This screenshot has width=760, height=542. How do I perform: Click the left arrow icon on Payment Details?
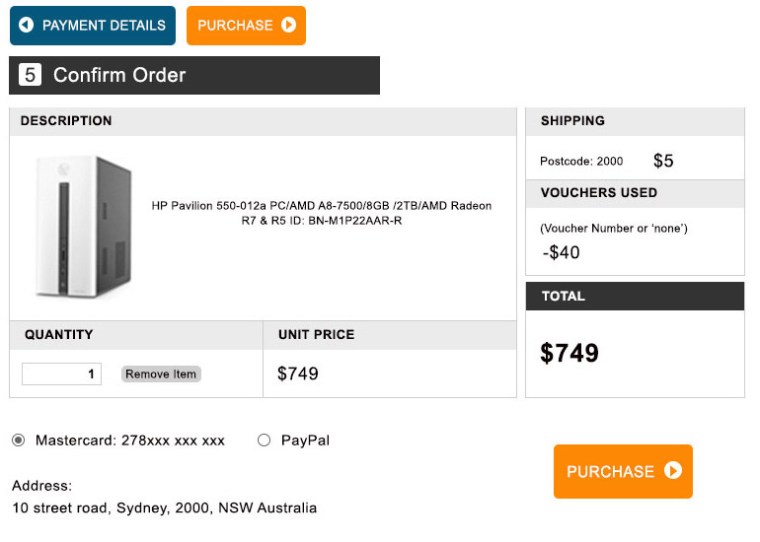coord(26,25)
